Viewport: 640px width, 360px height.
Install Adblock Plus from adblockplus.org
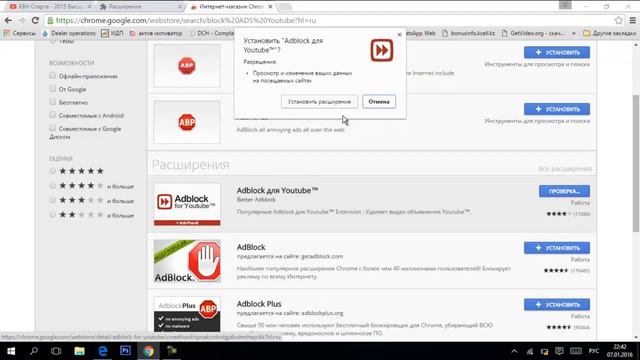click(557, 304)
